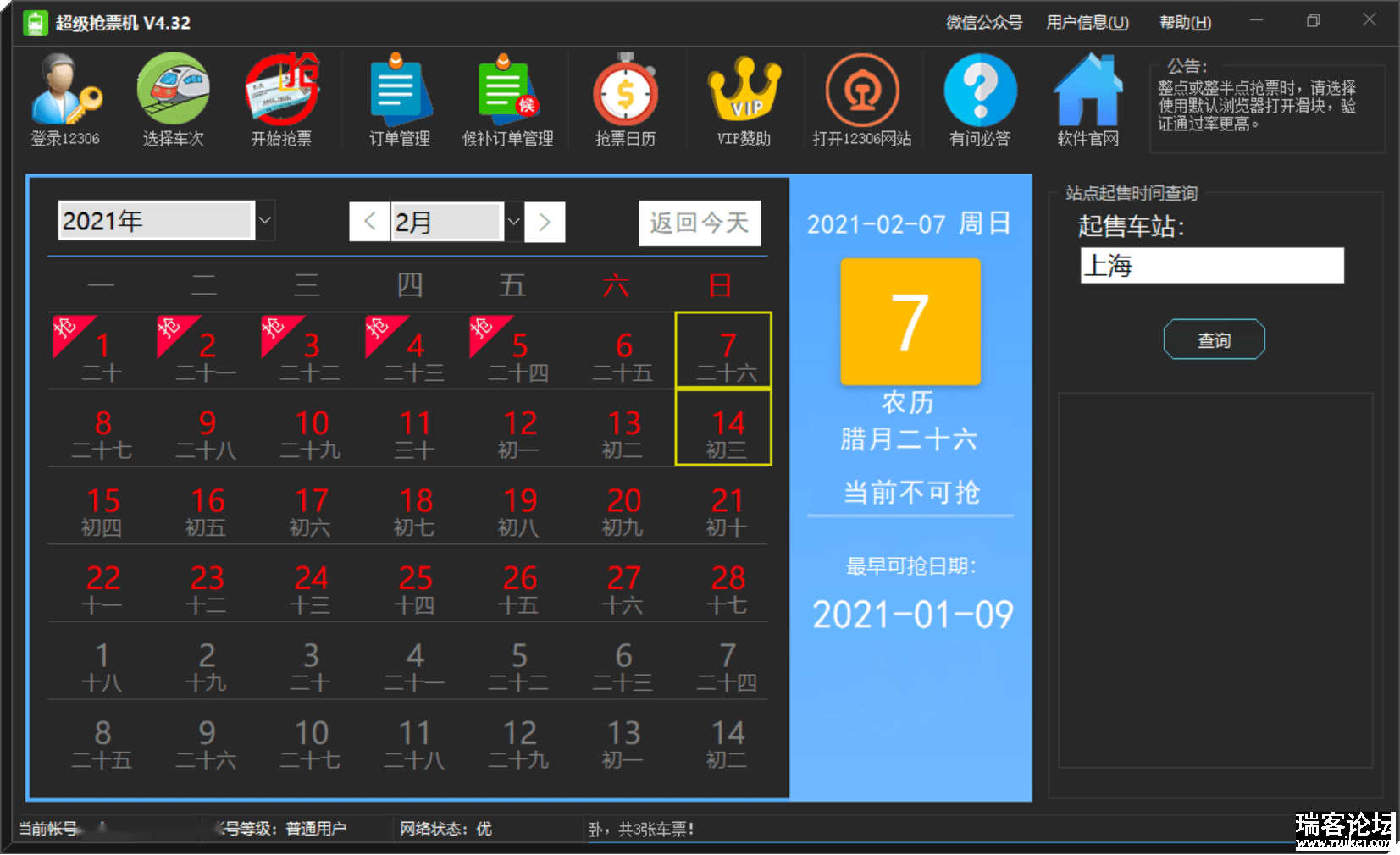The width and height of the screenshot is (1400, 855).
Task: Click the 2021-02-07 周日 date heading
Action: coord(909,223)
